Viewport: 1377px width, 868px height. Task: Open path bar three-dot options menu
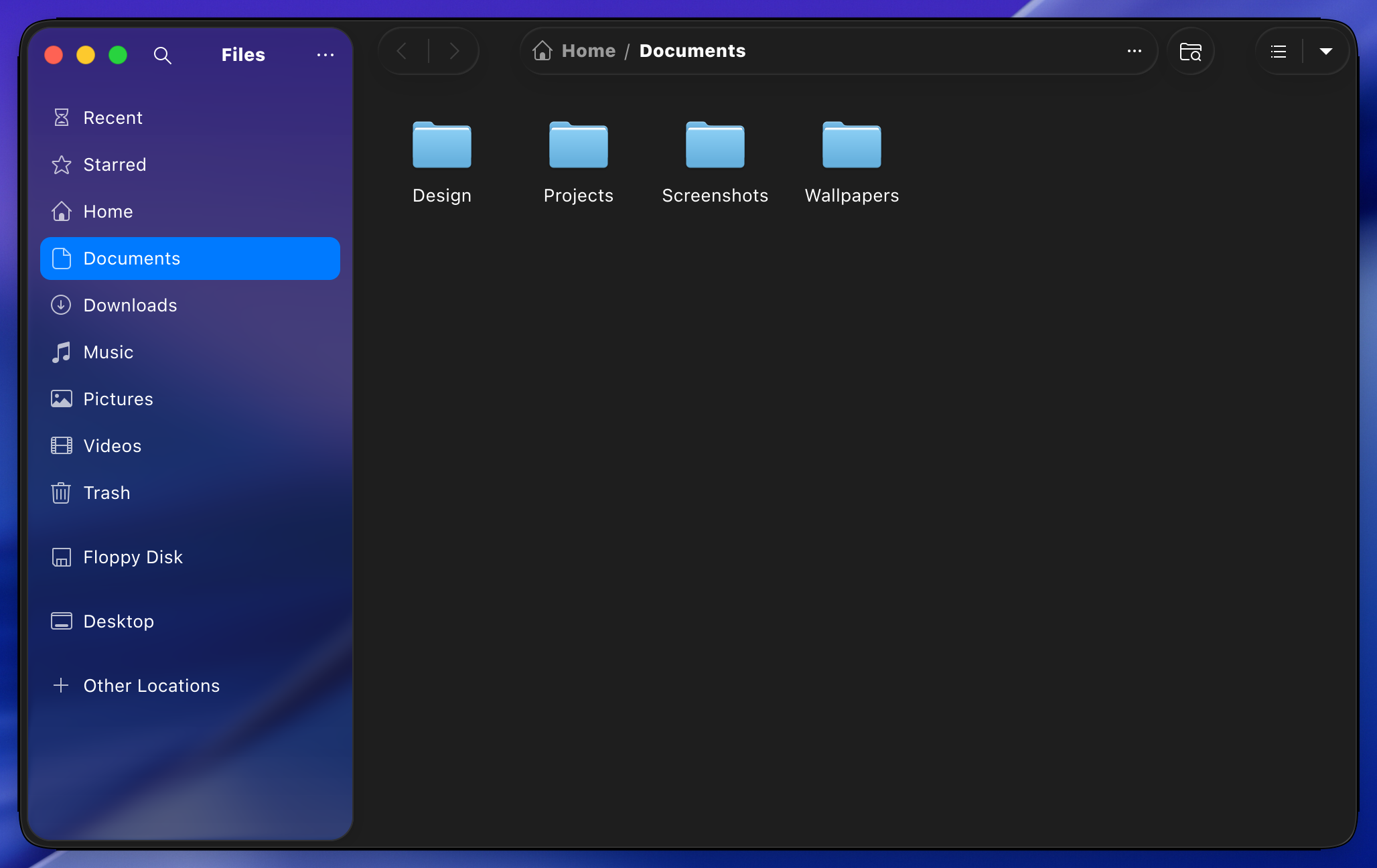point(1135,51)
